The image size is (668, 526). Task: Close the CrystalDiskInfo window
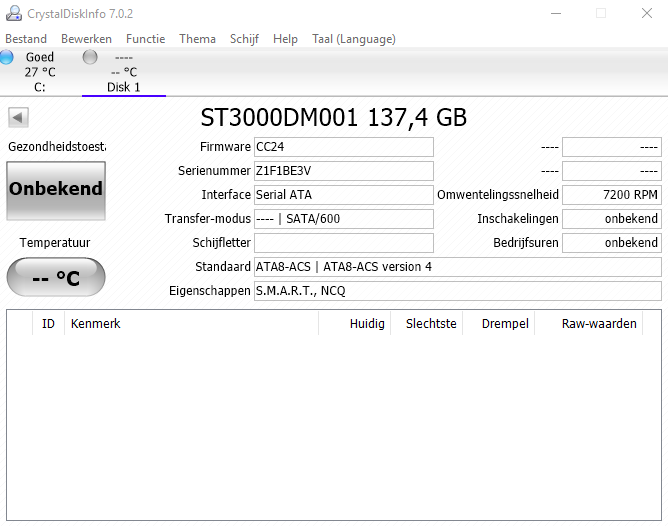click(x=647, y=14)
